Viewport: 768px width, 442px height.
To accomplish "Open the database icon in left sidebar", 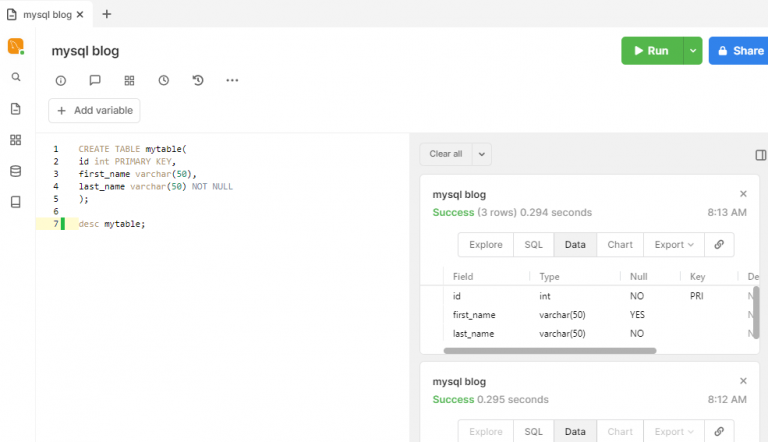I will pyautogui.click(x=15, y=171).
